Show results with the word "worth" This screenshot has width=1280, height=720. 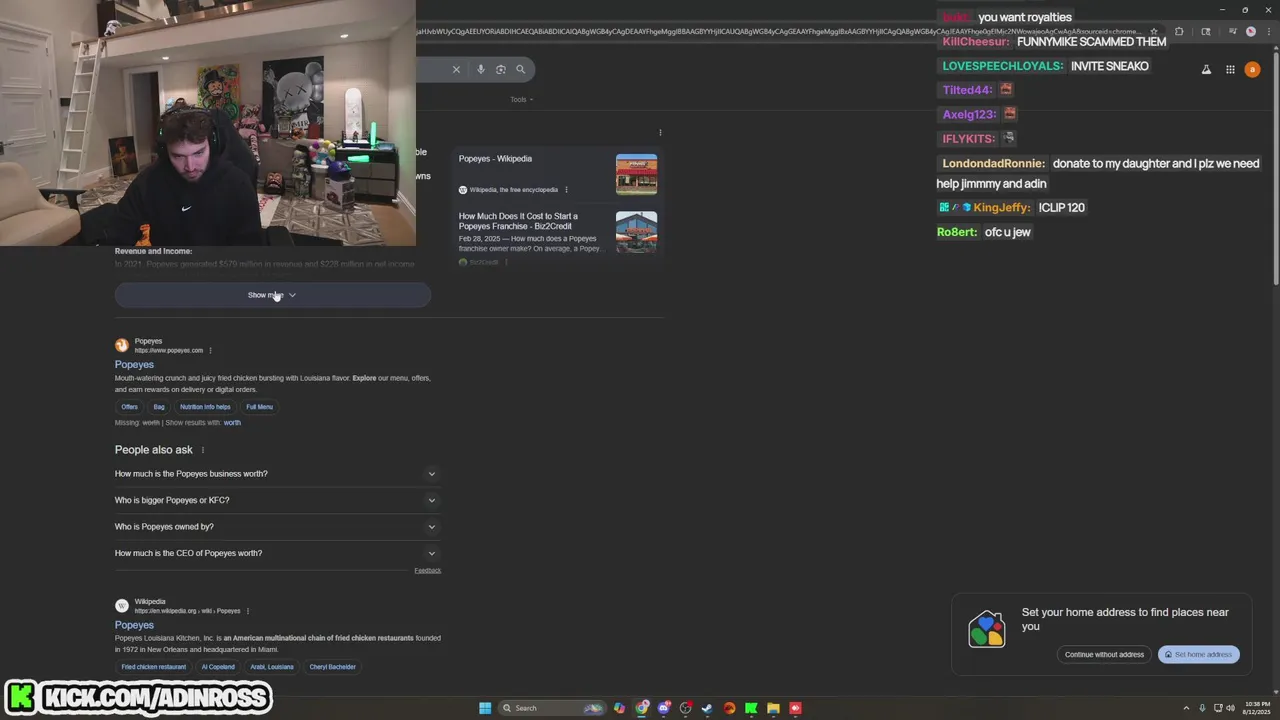[232, 423]
